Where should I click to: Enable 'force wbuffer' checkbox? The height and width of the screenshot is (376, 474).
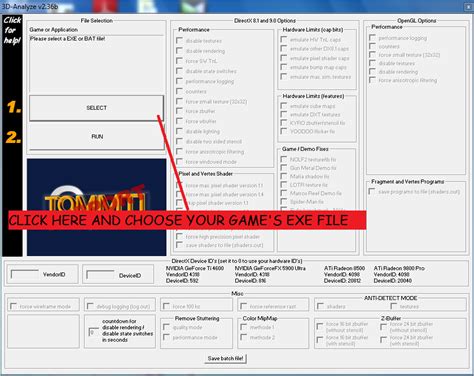(x=179, y=121)
